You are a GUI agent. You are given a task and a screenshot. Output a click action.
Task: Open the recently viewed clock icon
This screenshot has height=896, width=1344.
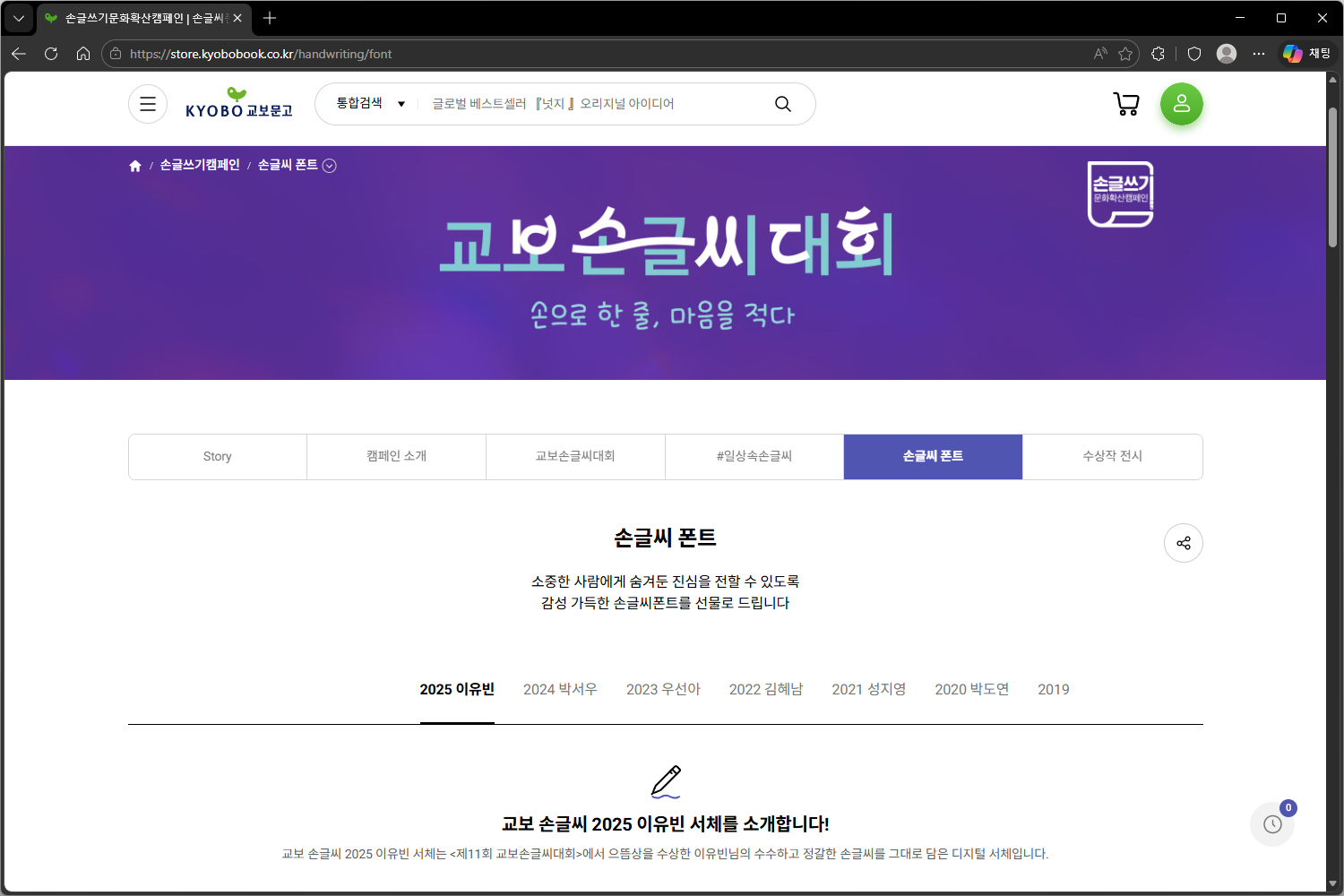[x=1272, y=824]
